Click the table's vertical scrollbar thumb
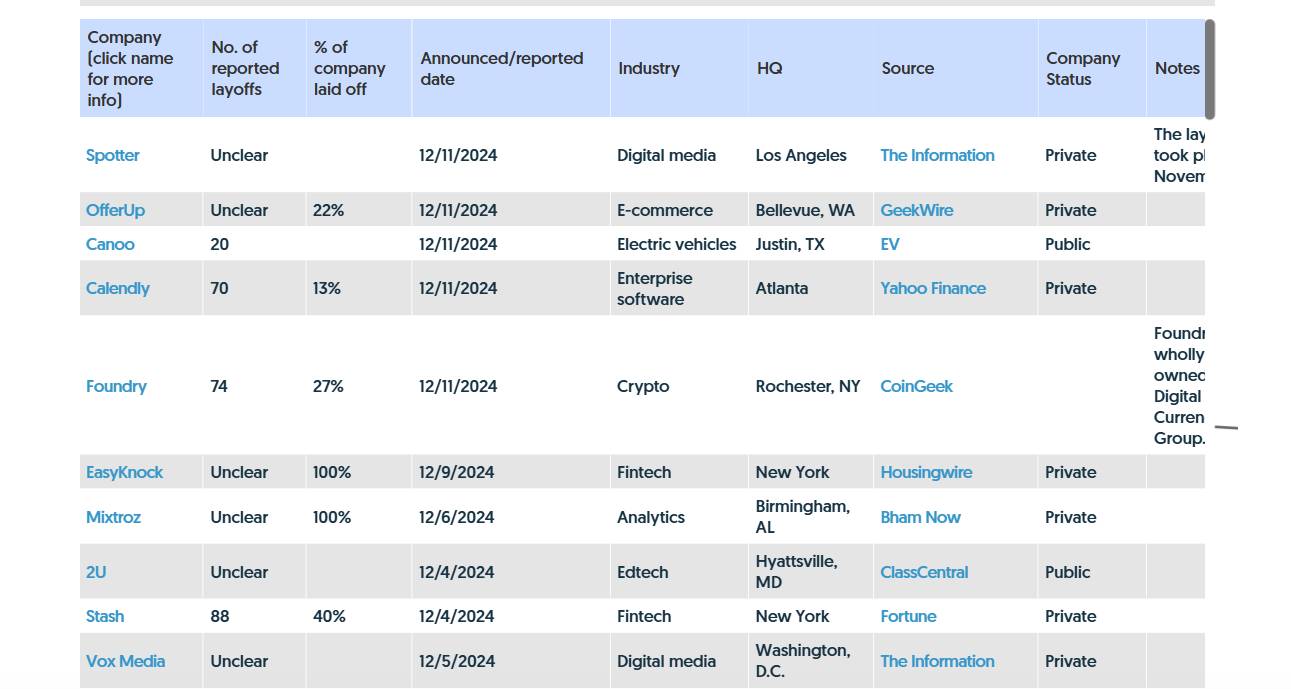Viewport: 1291px width, 689px height. click(1210, 69)
